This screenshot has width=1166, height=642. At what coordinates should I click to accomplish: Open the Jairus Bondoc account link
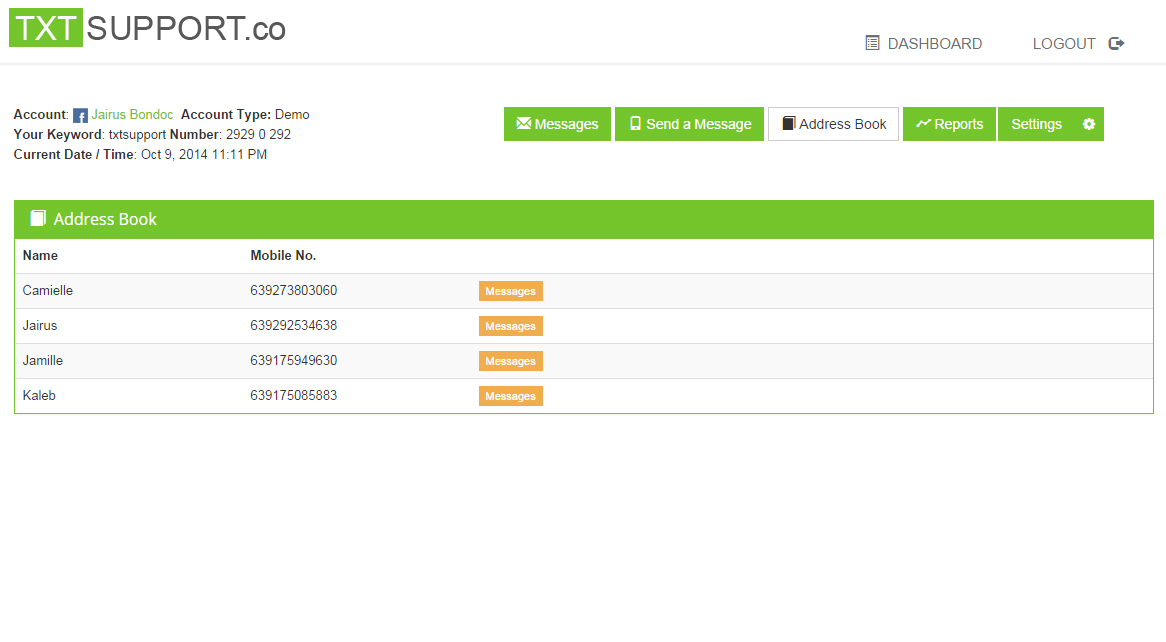coord(132,115)
